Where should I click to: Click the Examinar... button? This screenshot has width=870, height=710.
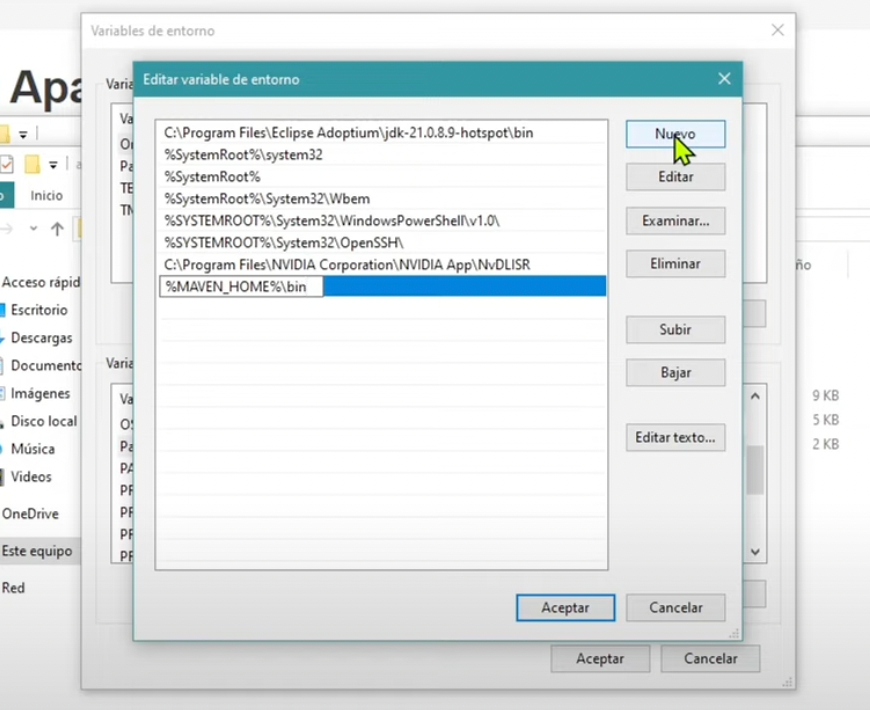click(675, 221)
